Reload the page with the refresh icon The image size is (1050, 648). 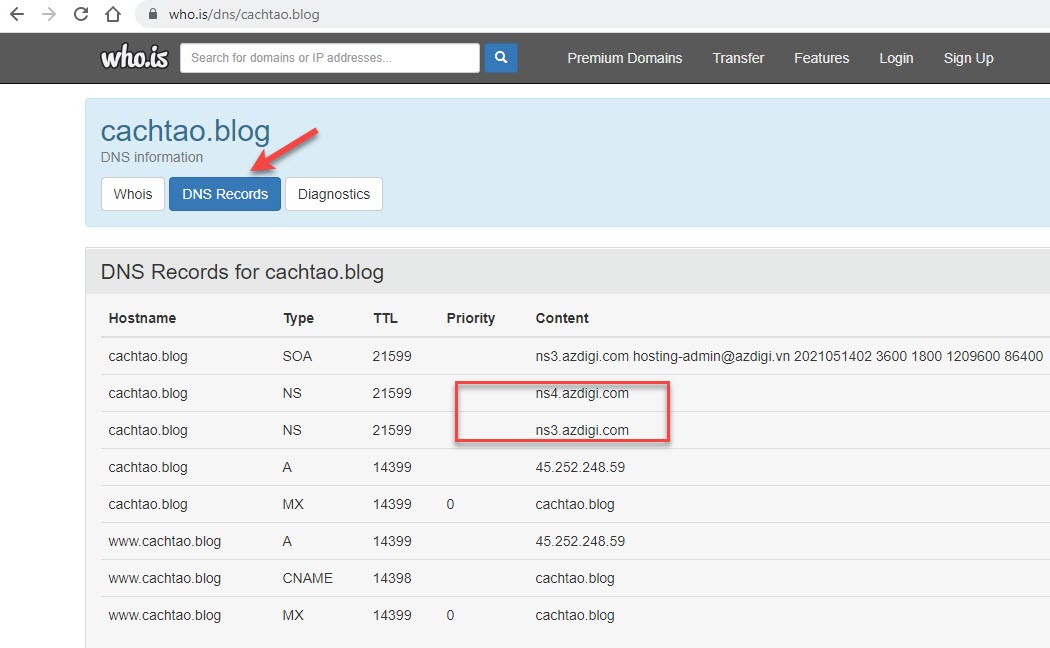pos(81,14)
